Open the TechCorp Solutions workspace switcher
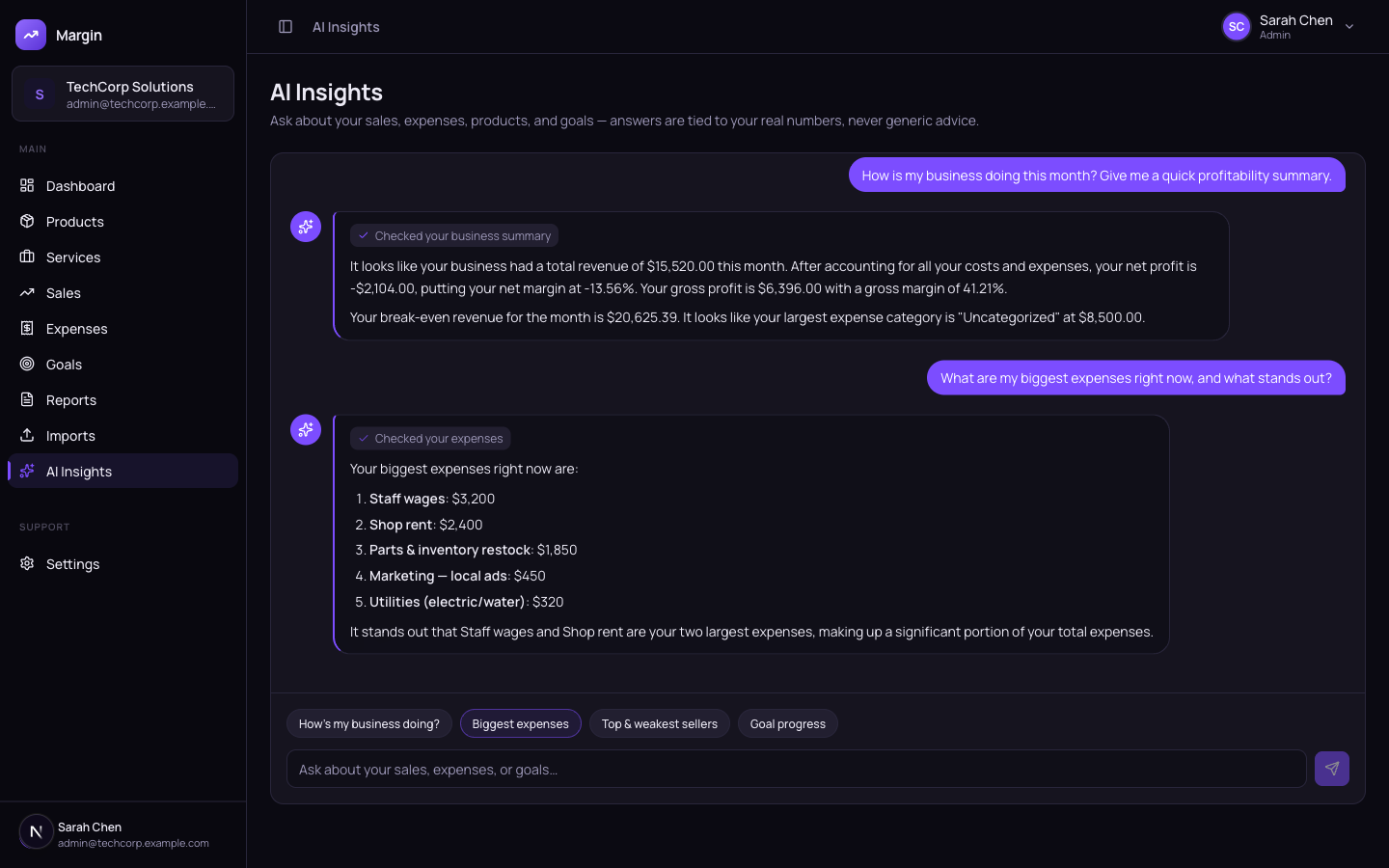This screenshot has height=868, width=1389. [x=123, y=94]
